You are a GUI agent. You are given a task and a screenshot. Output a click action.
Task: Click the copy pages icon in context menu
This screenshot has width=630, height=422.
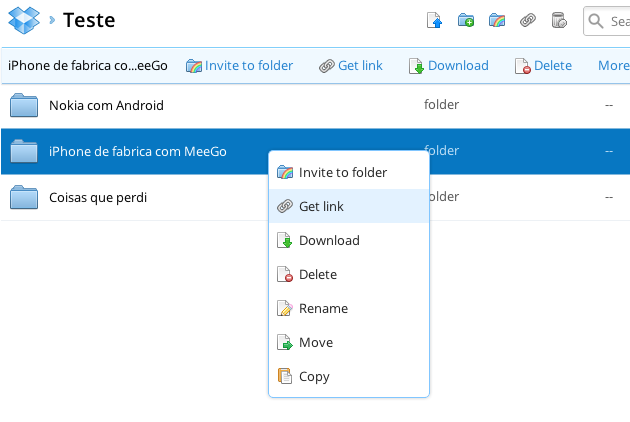285,376
